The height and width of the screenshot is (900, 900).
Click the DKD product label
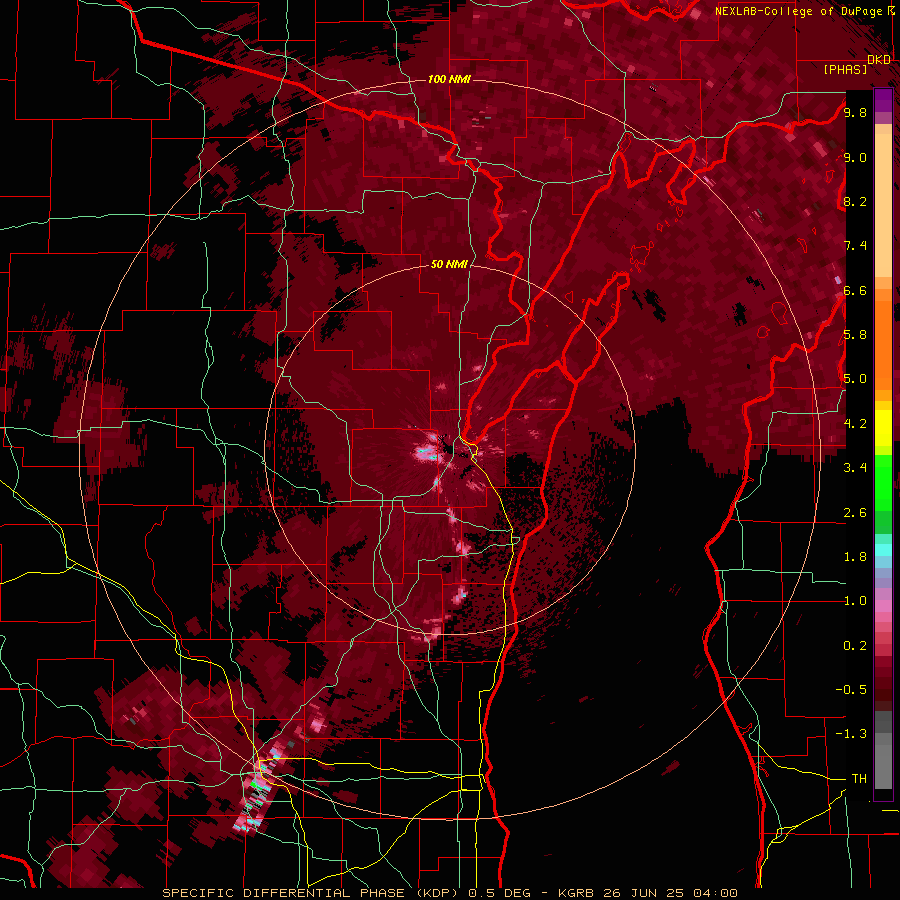879,60
